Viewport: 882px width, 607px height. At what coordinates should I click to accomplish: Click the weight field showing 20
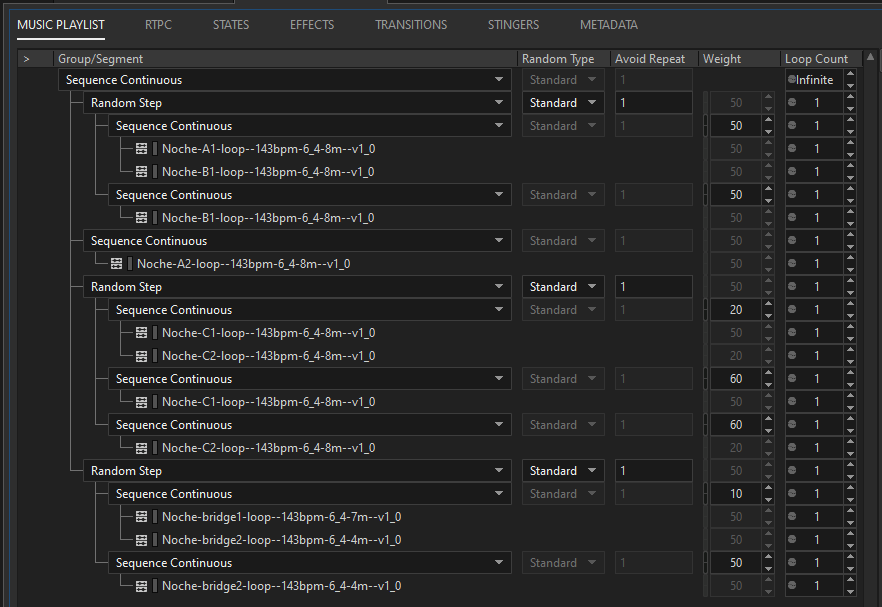coord(736,310)
